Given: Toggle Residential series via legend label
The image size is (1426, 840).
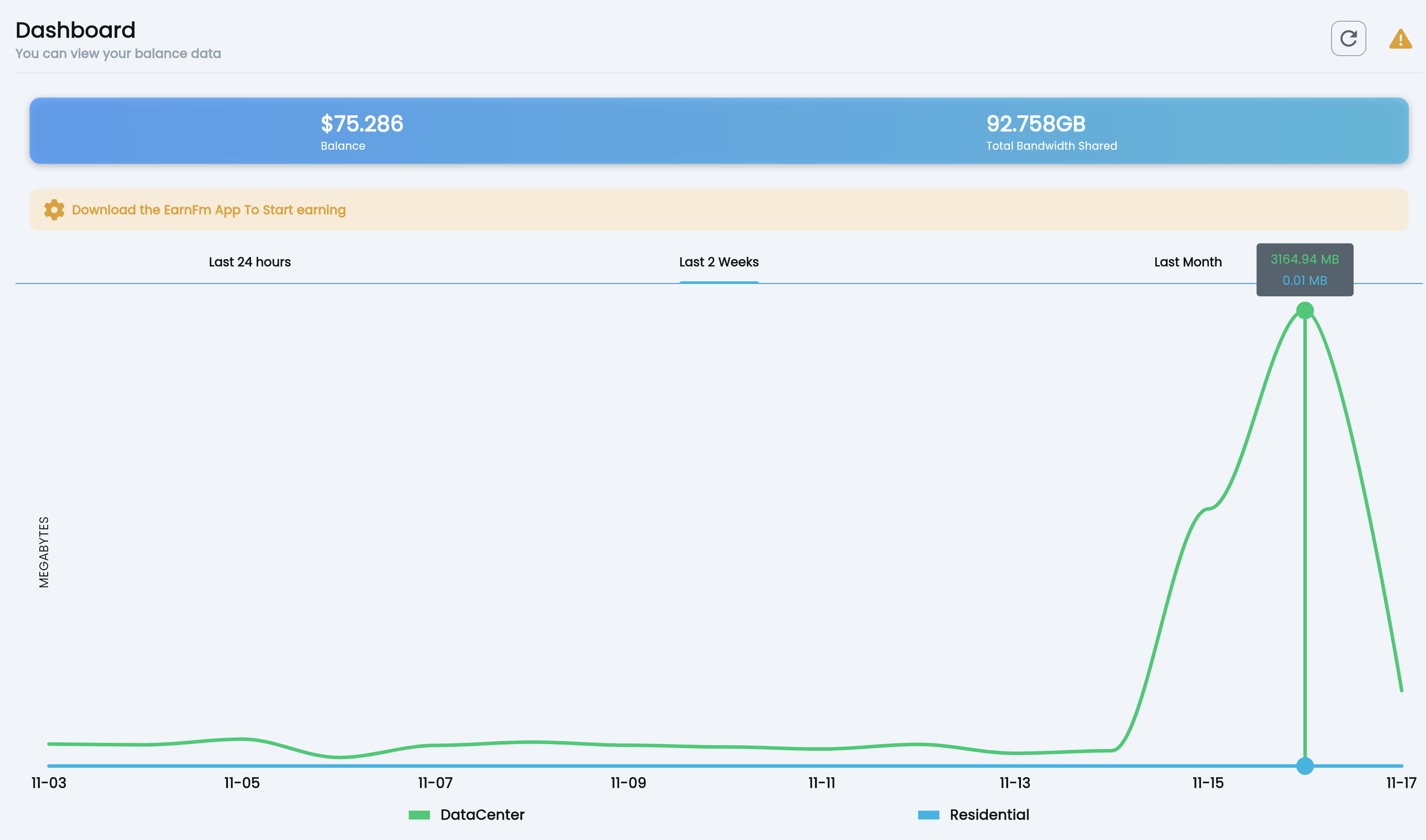Looking at the screenshot, I should (989, 814).
